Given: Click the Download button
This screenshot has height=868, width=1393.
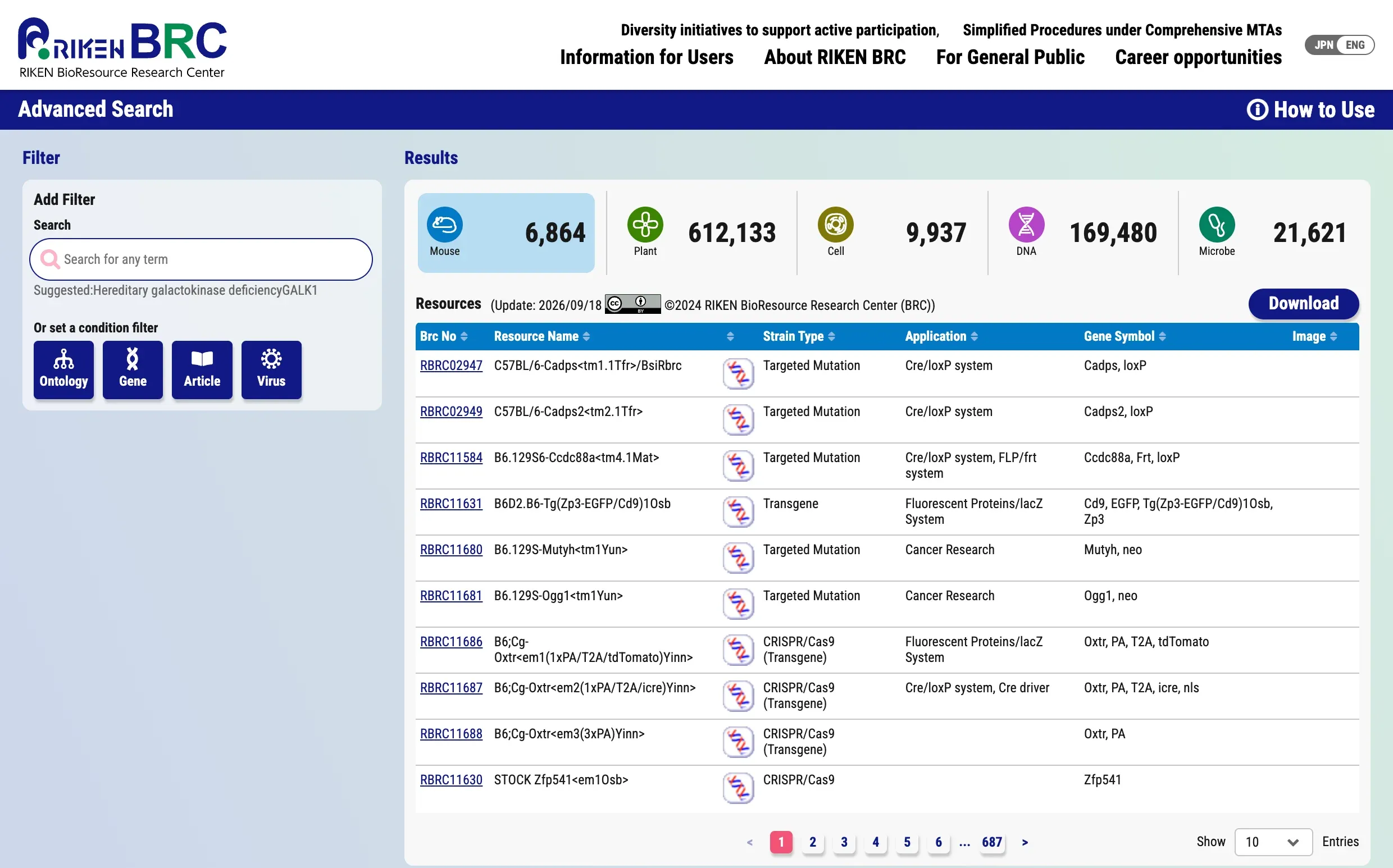Looking at the screenshot, I should coord(1304,303).
